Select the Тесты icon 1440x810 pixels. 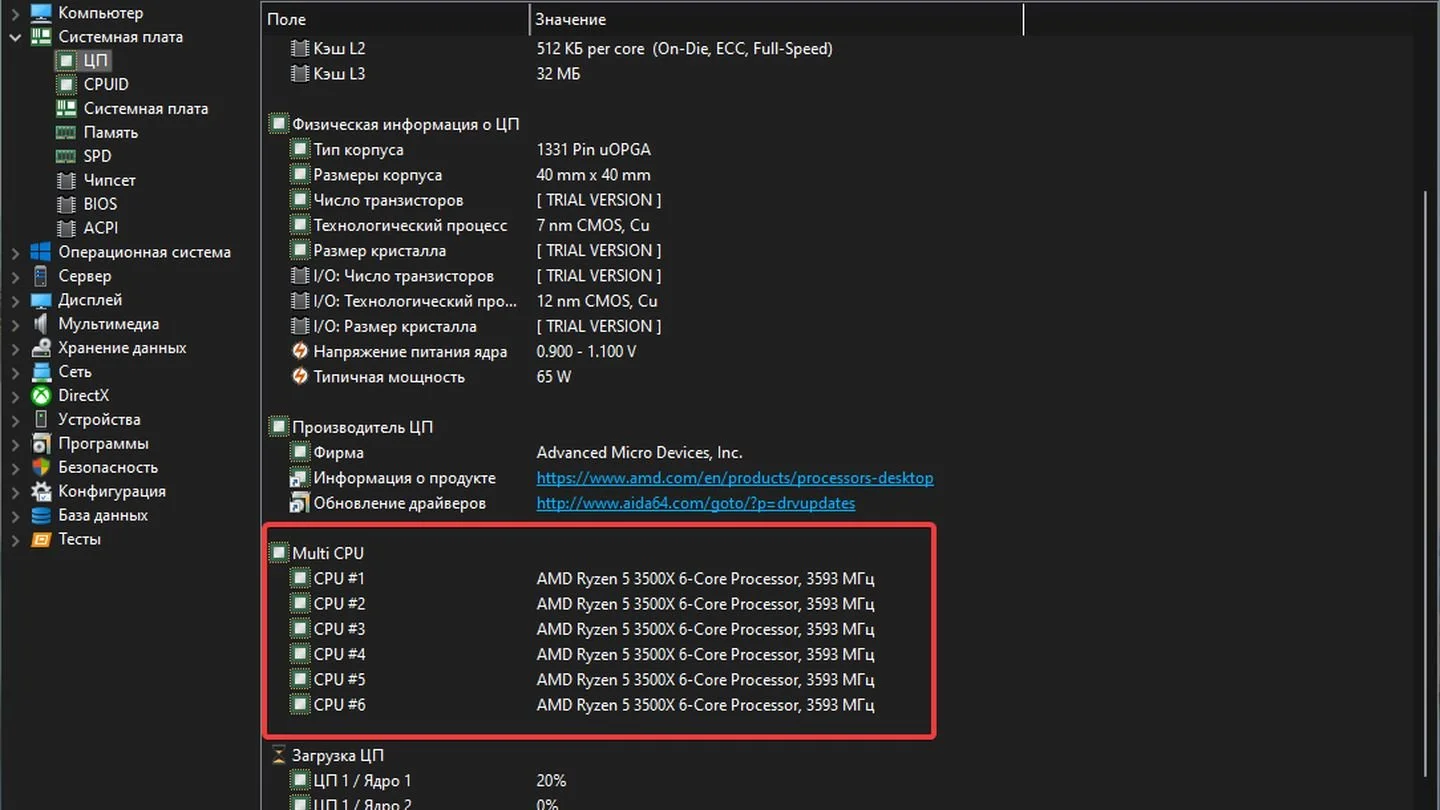coord(41,539)
